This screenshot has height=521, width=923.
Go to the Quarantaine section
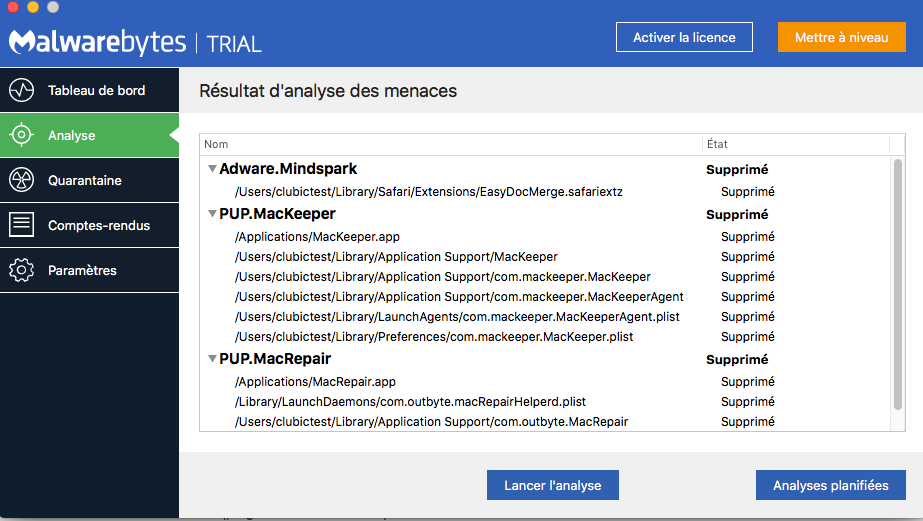(x=89, y=180)
